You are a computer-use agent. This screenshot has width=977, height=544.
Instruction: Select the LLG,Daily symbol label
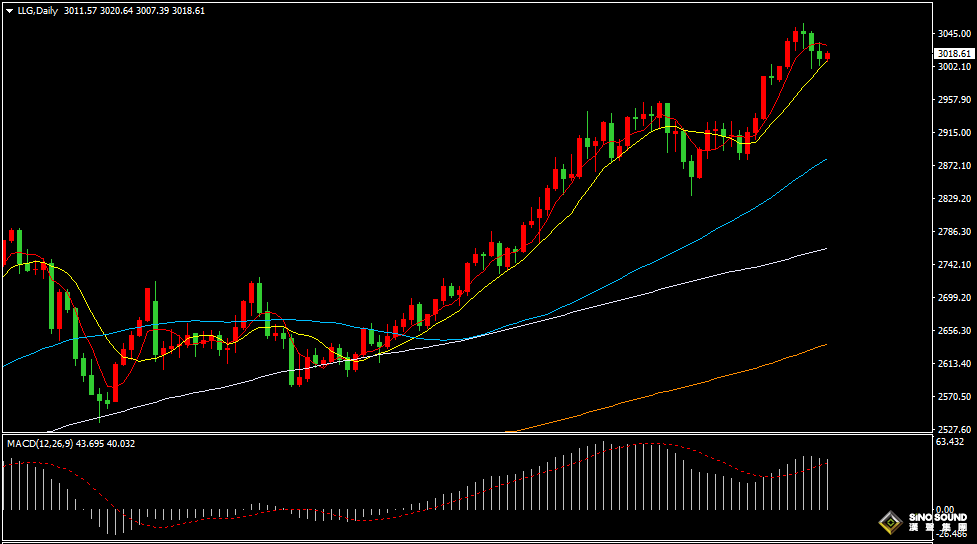pyautogui.click(x=37, y=11)
